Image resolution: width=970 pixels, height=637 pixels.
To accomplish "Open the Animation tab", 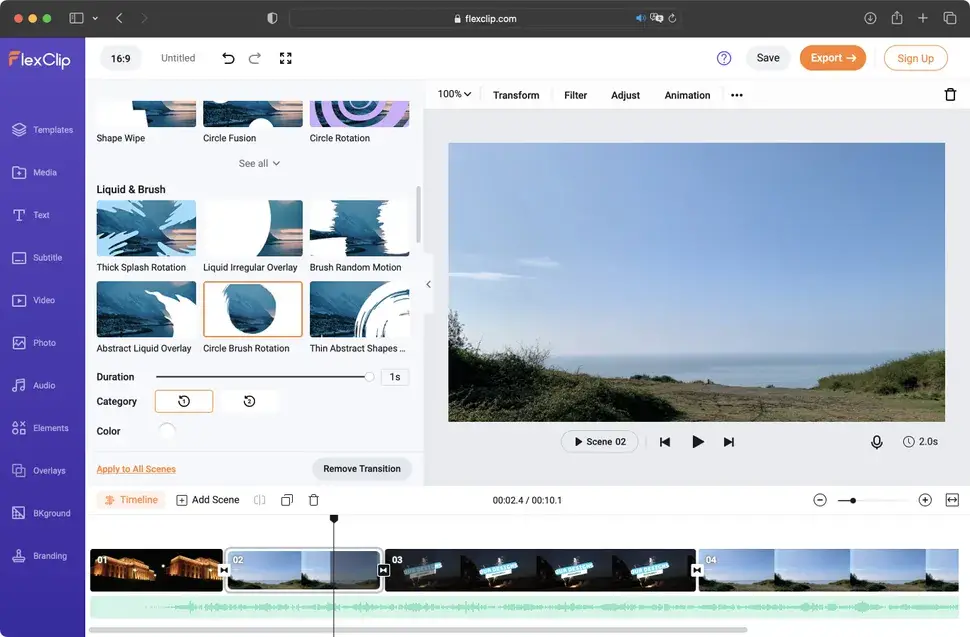I will pos(687,95).
